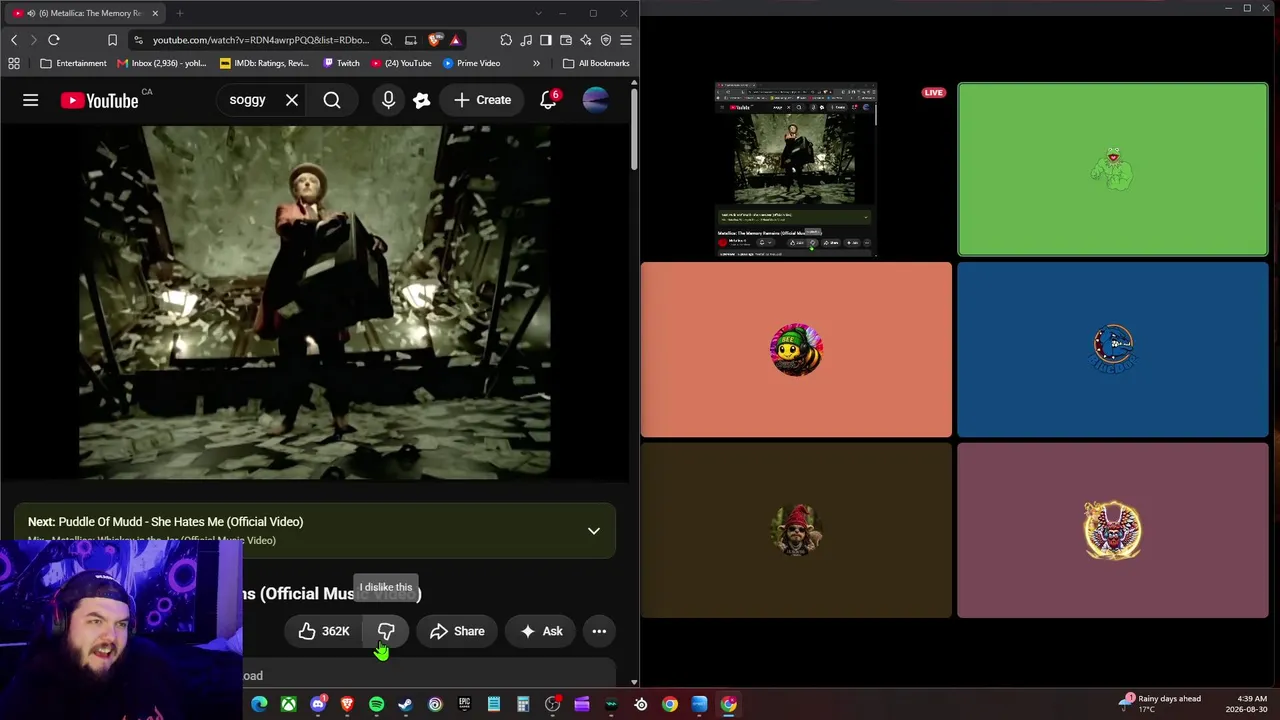Screen dimensions: 1280x720
Task: Open Brave Rewards triangle icon
Action: pyautogui.click(x=456, y=40)
